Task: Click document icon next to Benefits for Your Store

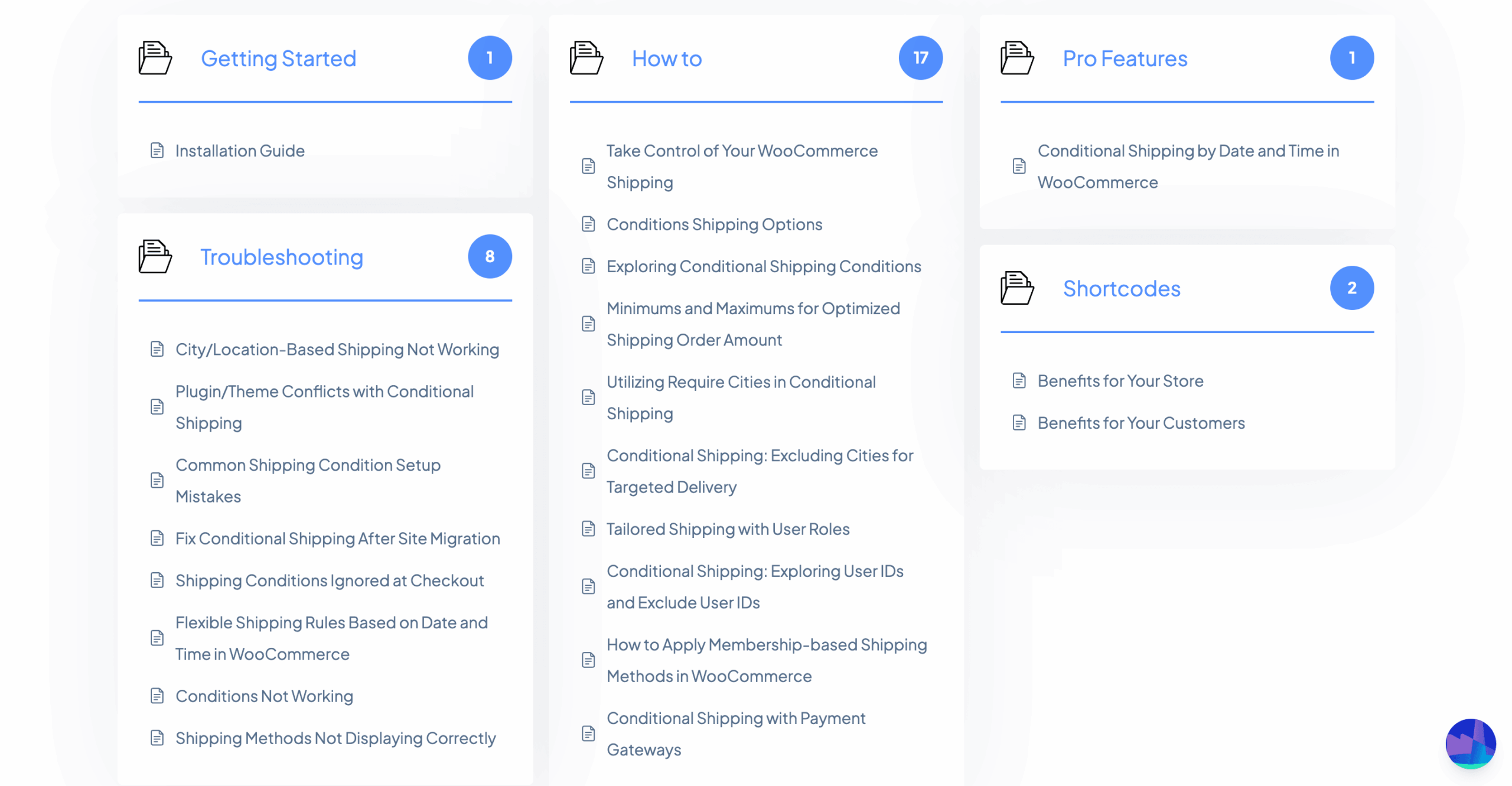Action: (x=1018, y=380)
